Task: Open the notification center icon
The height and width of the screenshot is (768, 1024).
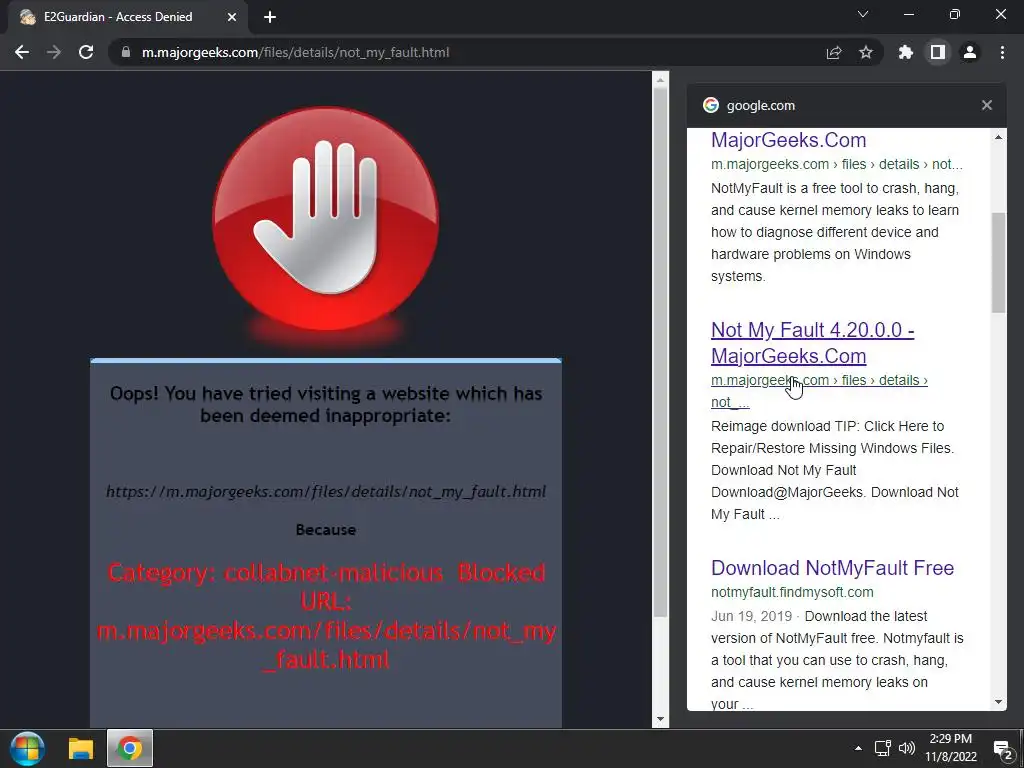Action: point(1002,749)
